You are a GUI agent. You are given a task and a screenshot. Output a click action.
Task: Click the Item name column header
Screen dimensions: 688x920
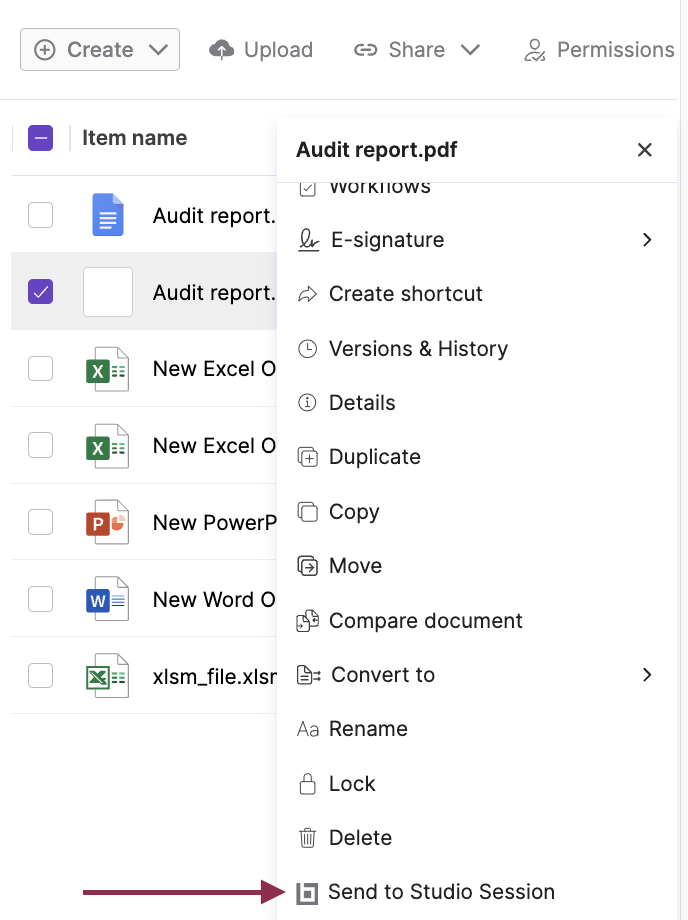tap(134, 138)
